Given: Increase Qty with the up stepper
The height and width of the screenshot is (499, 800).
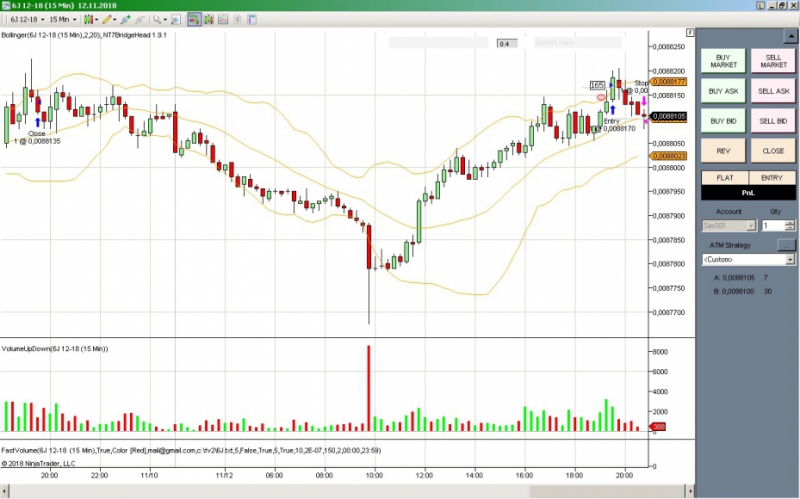Looking at the screenshot, I should (x=790, y=223).
